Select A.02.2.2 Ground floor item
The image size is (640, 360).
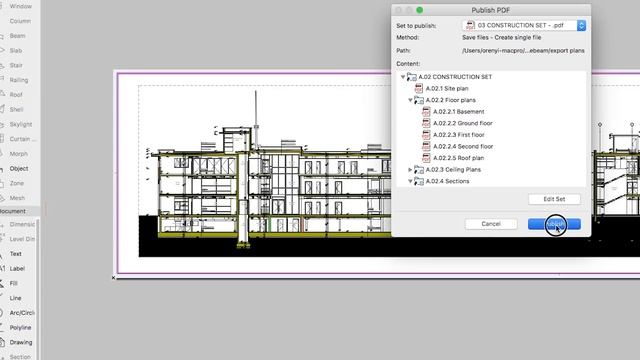point(462,123)
